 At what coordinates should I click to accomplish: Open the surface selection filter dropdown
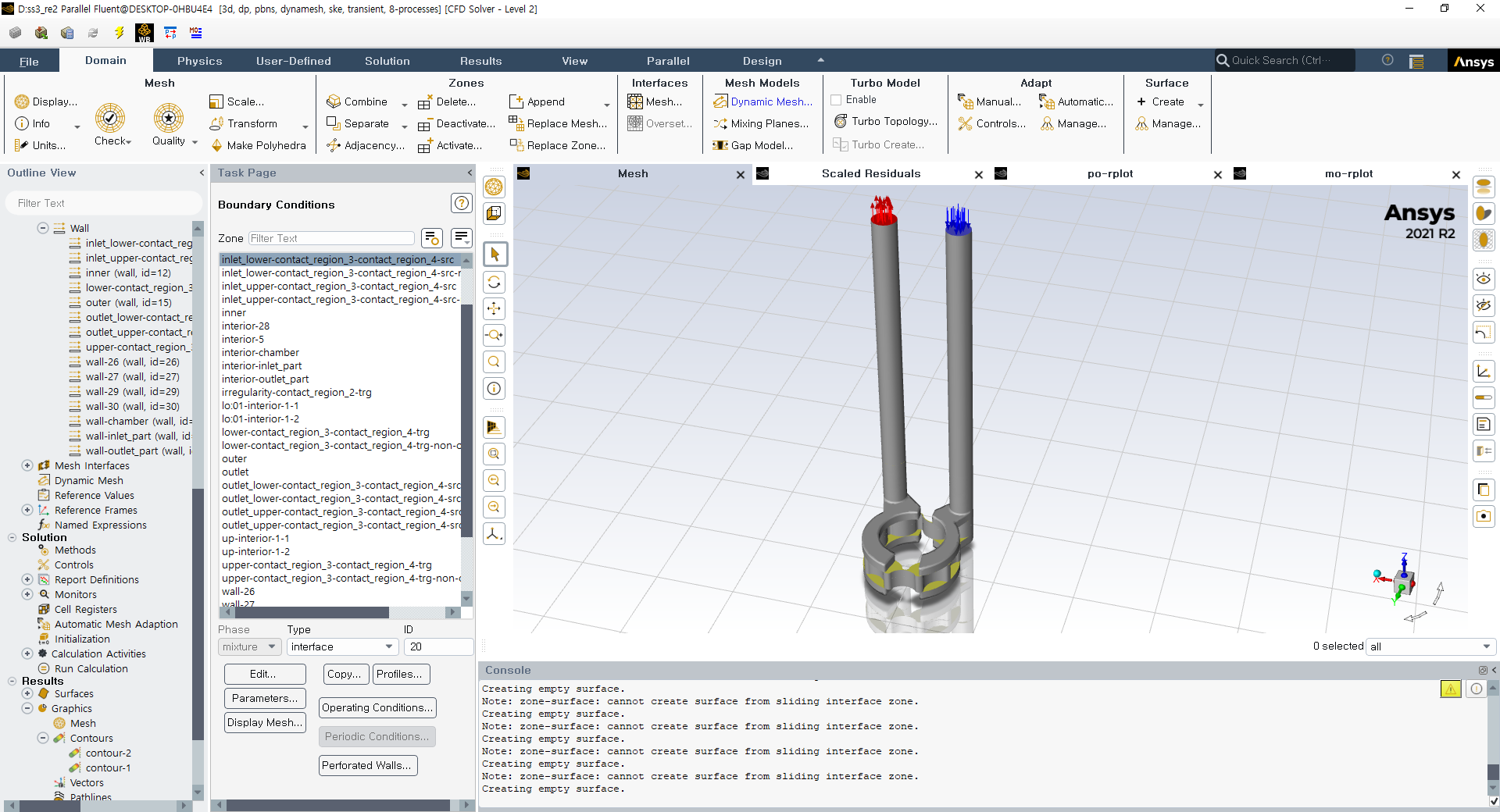(1430, 646)
